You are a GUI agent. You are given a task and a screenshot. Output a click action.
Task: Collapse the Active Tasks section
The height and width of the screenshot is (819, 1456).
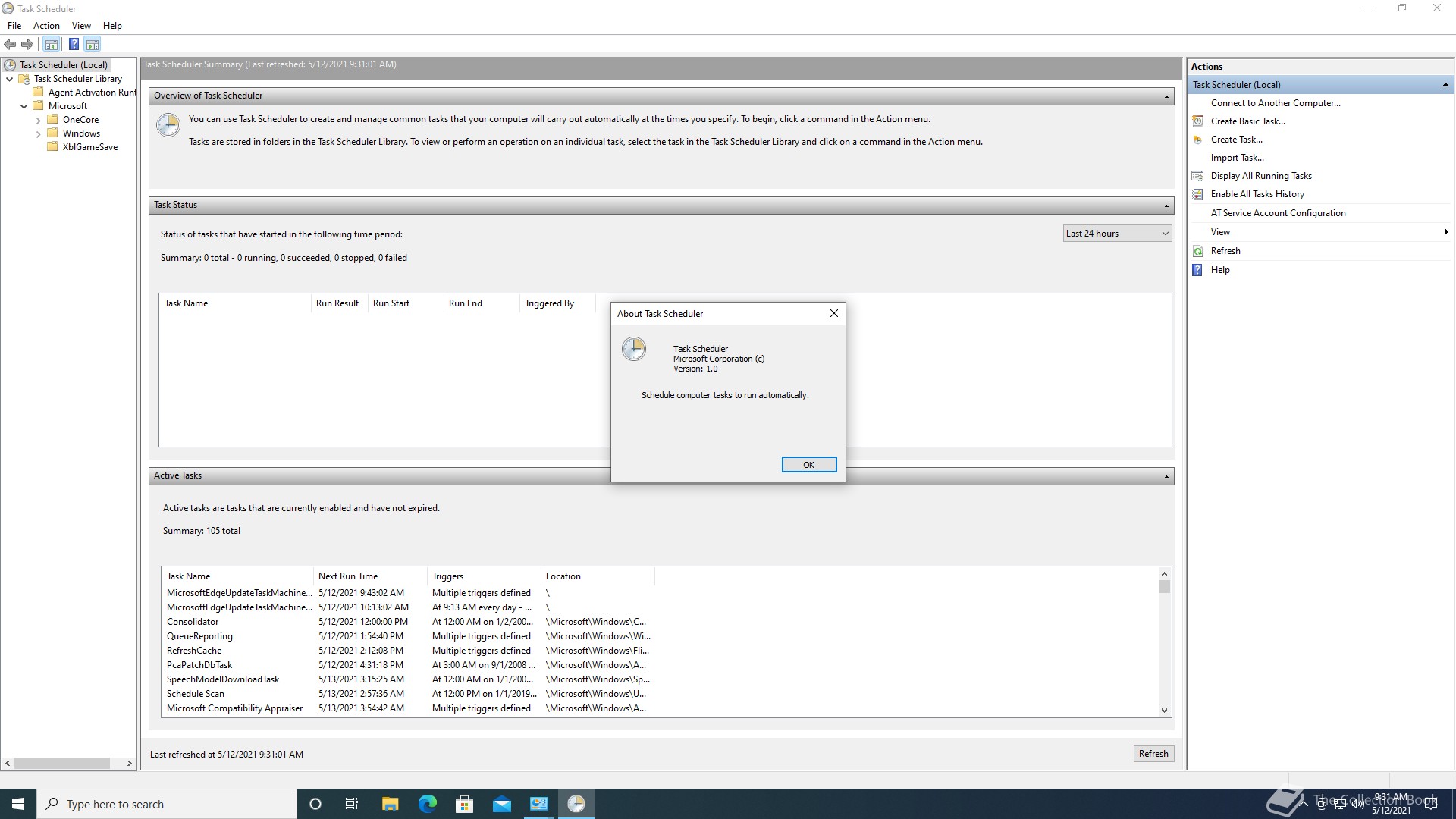click(x=1166, y=476)
